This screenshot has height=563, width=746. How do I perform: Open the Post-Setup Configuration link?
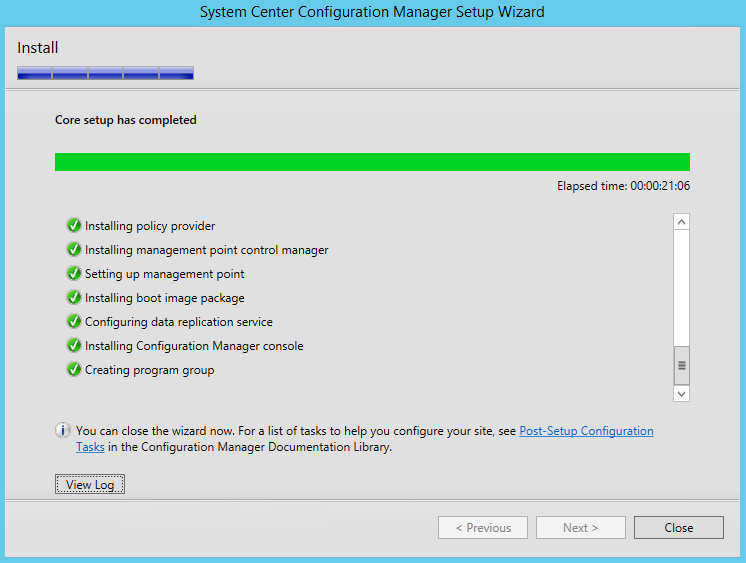coord(586,431)
